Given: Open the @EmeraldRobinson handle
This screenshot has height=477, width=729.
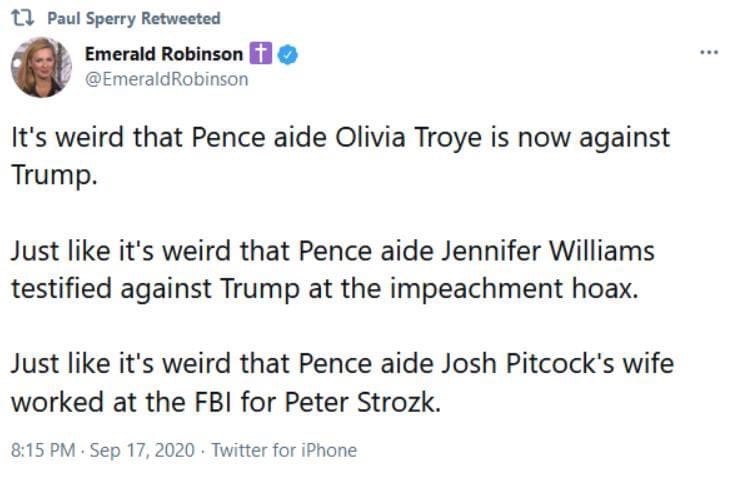Looking at the screenshot, I should [x=166, y=79].
